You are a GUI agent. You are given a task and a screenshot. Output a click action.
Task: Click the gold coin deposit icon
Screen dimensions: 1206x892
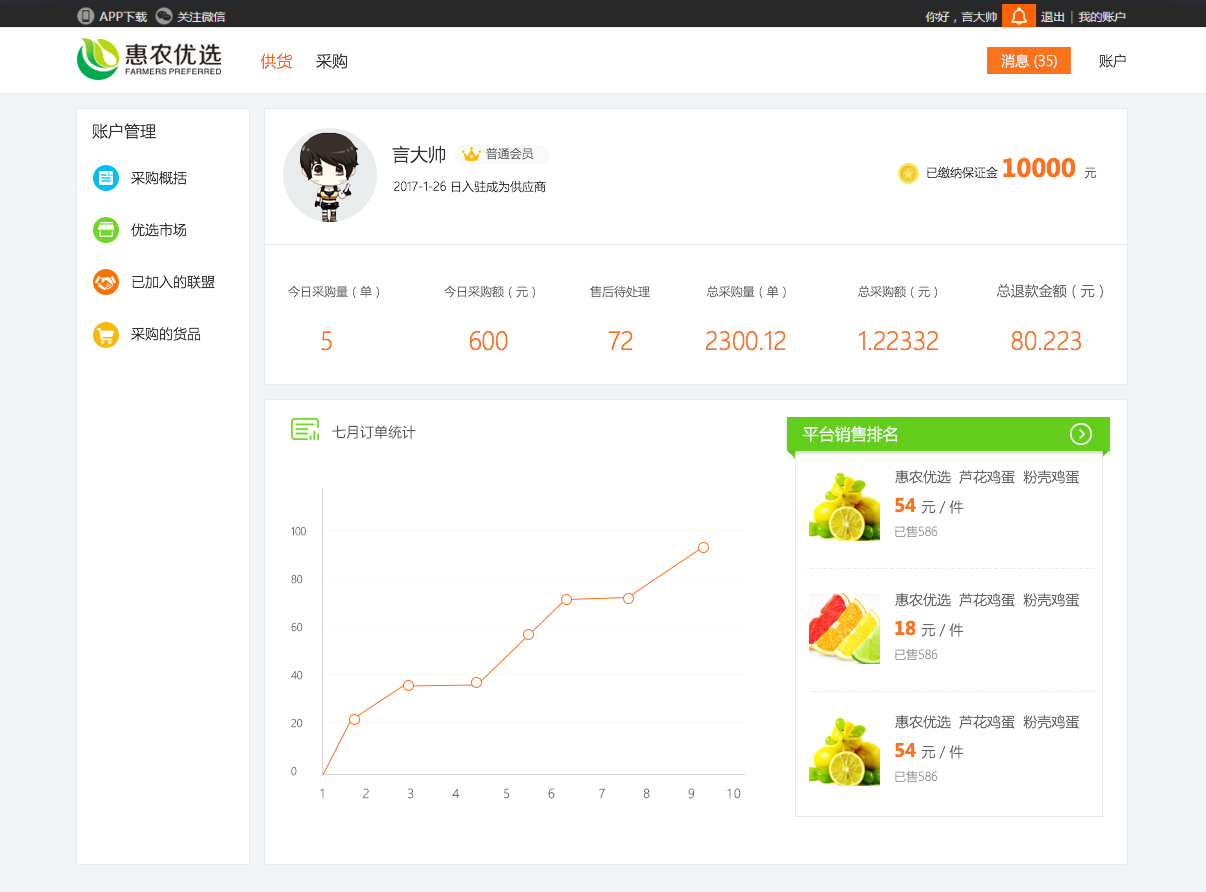click(x=908, y=173)
